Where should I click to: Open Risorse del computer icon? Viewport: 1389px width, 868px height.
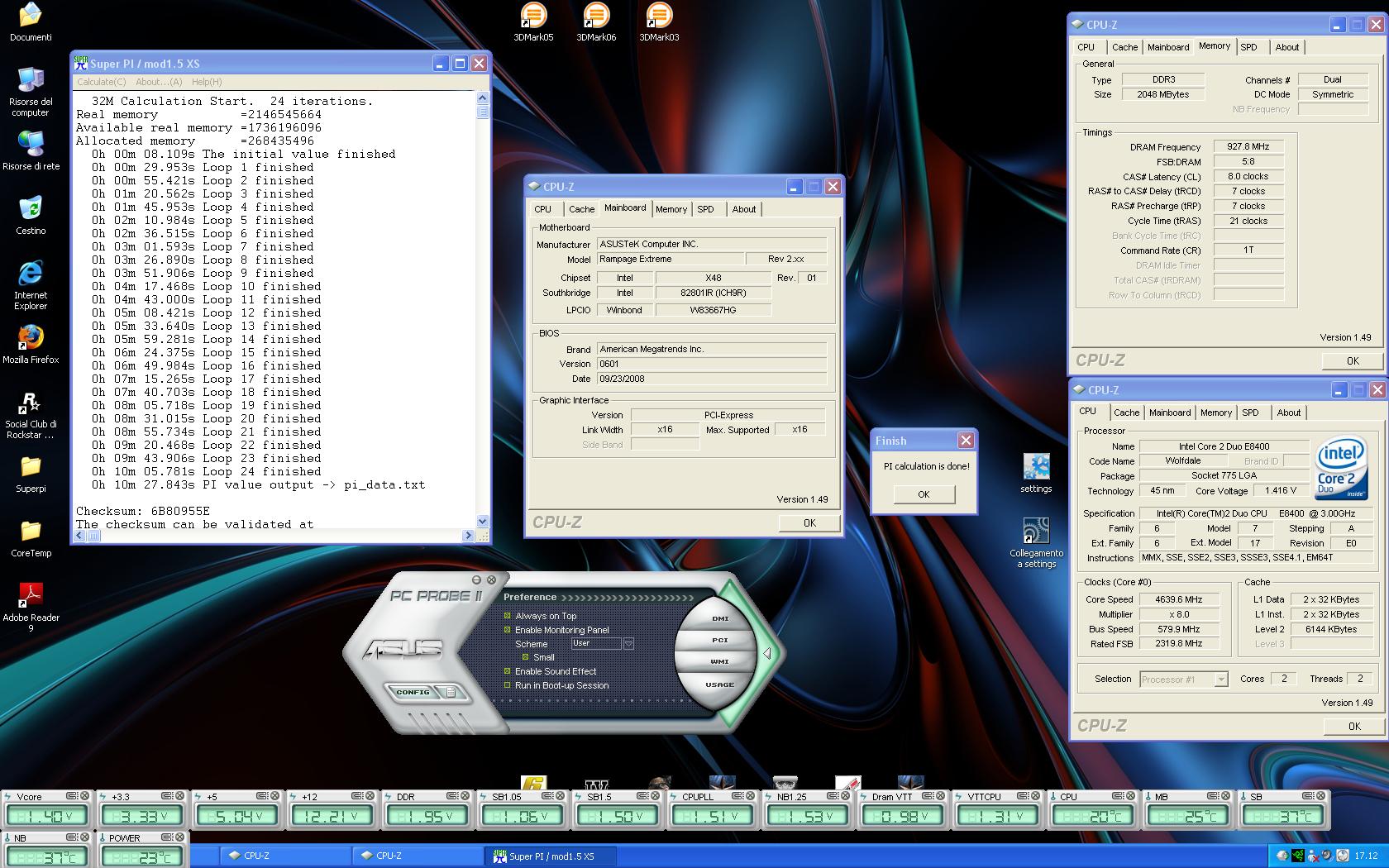[31, 92]
